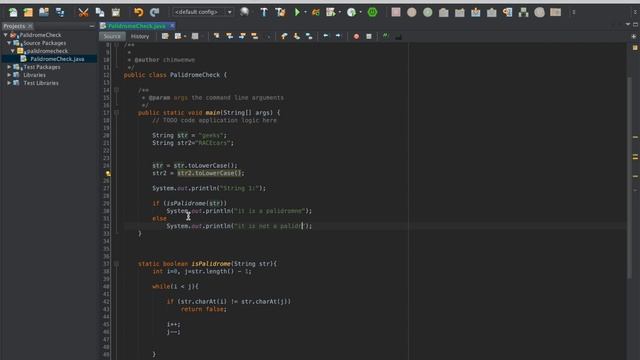
Task: Build the project with hammer icon
Action: [x=264, y=12]
